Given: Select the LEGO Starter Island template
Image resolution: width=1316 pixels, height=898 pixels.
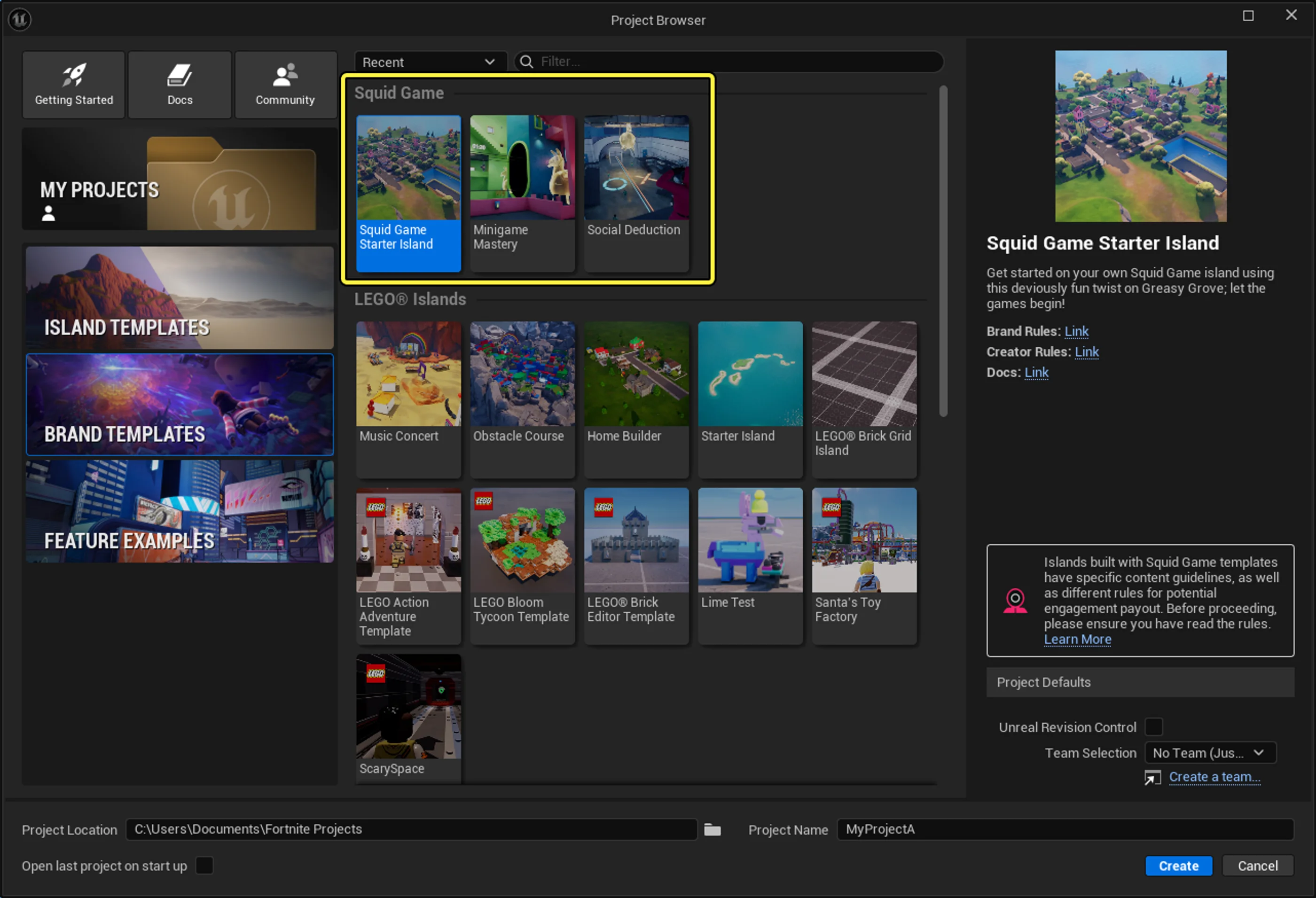Looking at the screenshot, I should pyautogui.click(x=750, y=400).
